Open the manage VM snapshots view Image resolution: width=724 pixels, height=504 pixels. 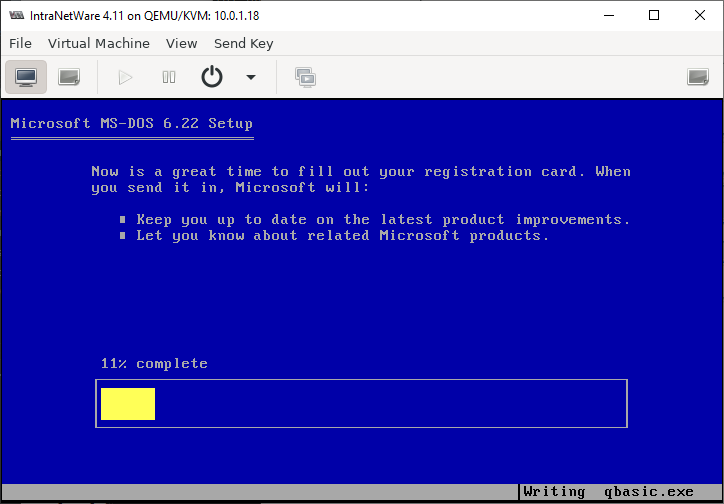click(305, 77)
